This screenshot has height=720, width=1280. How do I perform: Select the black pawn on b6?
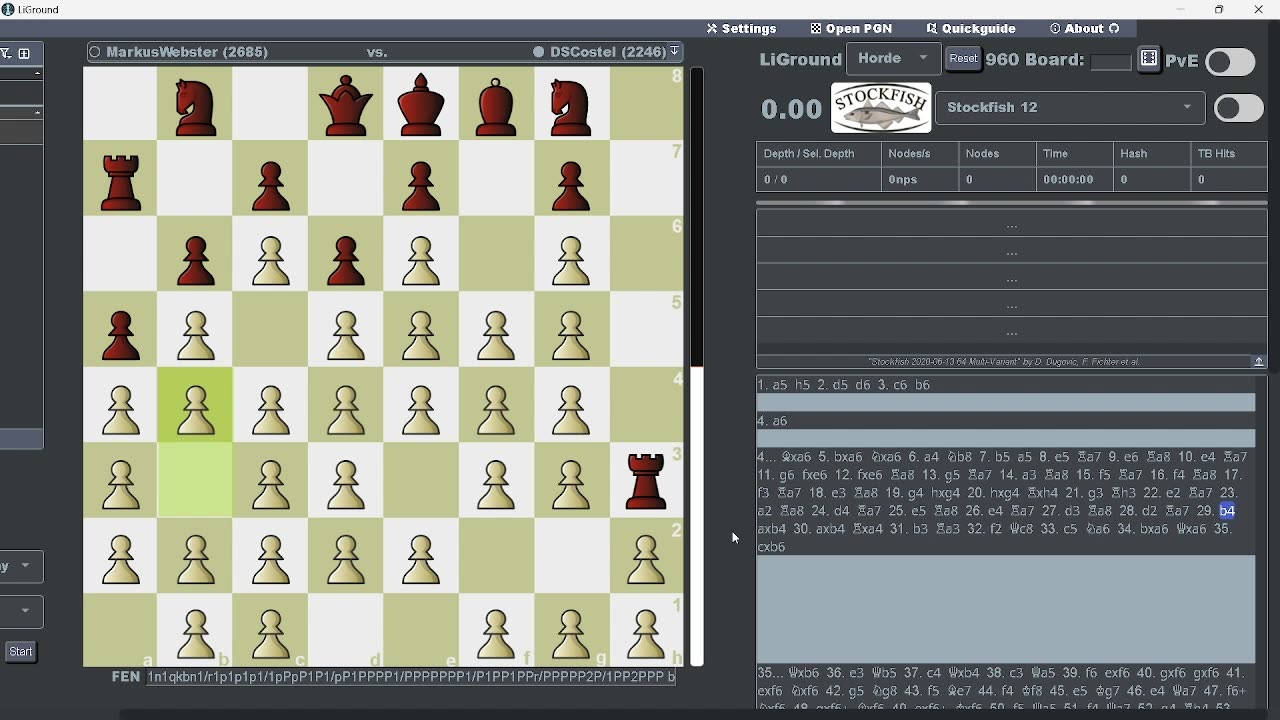point(196,260)
